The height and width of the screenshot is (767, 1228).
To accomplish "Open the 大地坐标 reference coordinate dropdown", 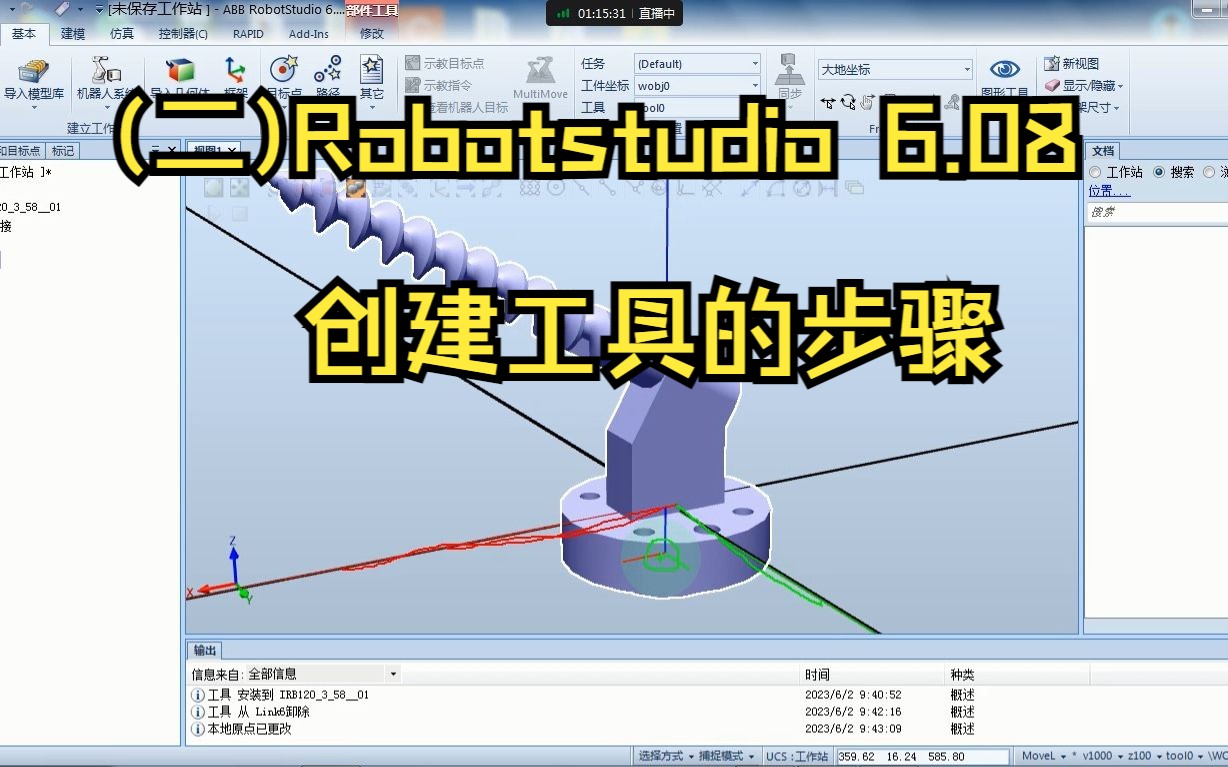I will [968, 68].
